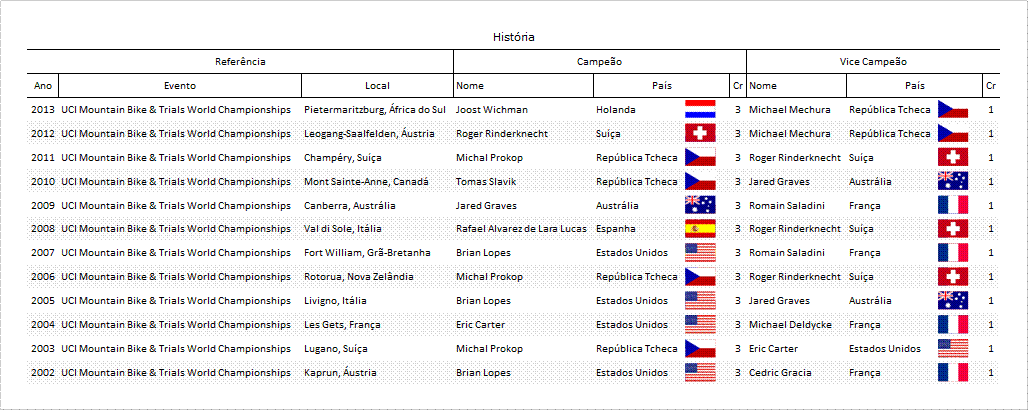The height and width of the screenshot is (411, 1028).
Task: Click the Australian flag in the 2005 vice-champion row
Action: (x=953, y=301)
